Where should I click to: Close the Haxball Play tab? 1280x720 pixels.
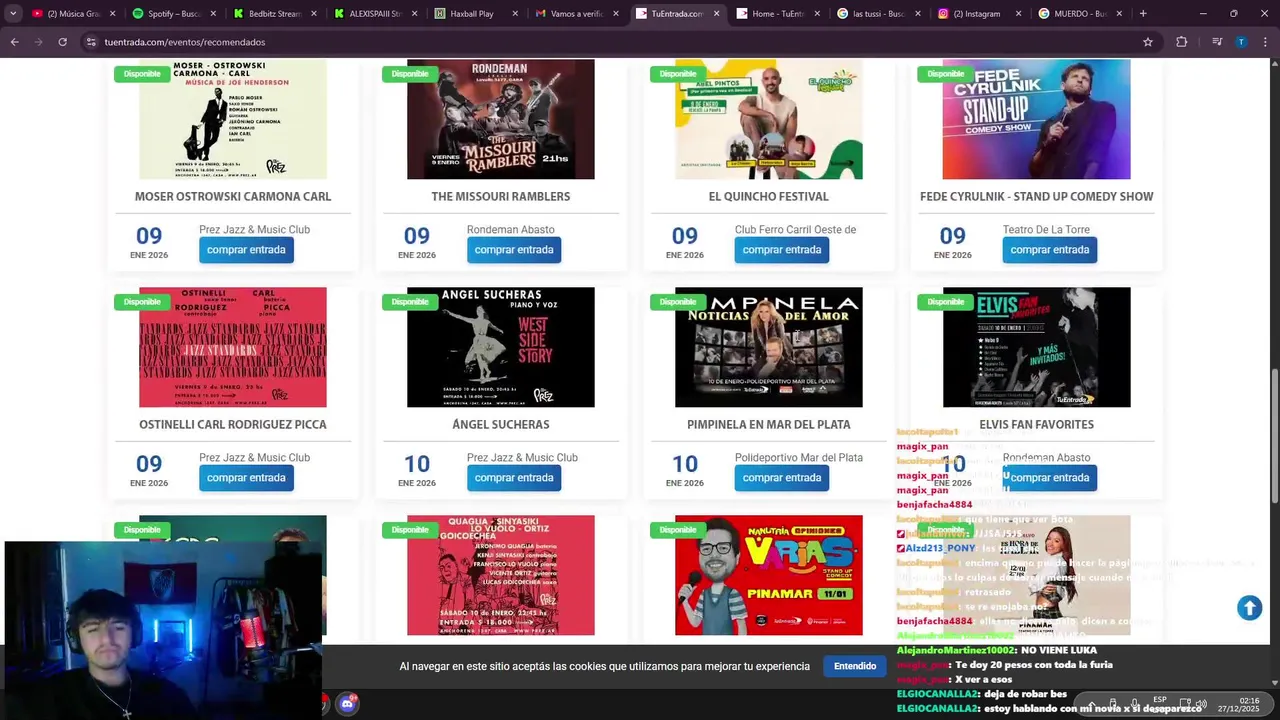[515, 14]
